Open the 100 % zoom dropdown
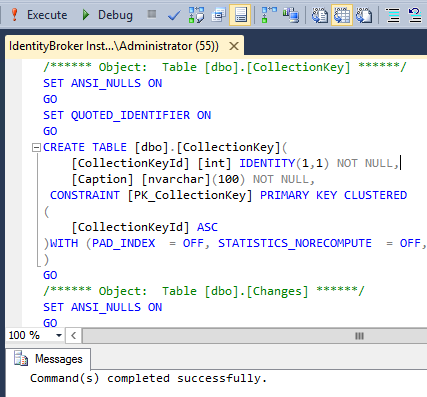 pyautogui.click(x=59, y=335)
